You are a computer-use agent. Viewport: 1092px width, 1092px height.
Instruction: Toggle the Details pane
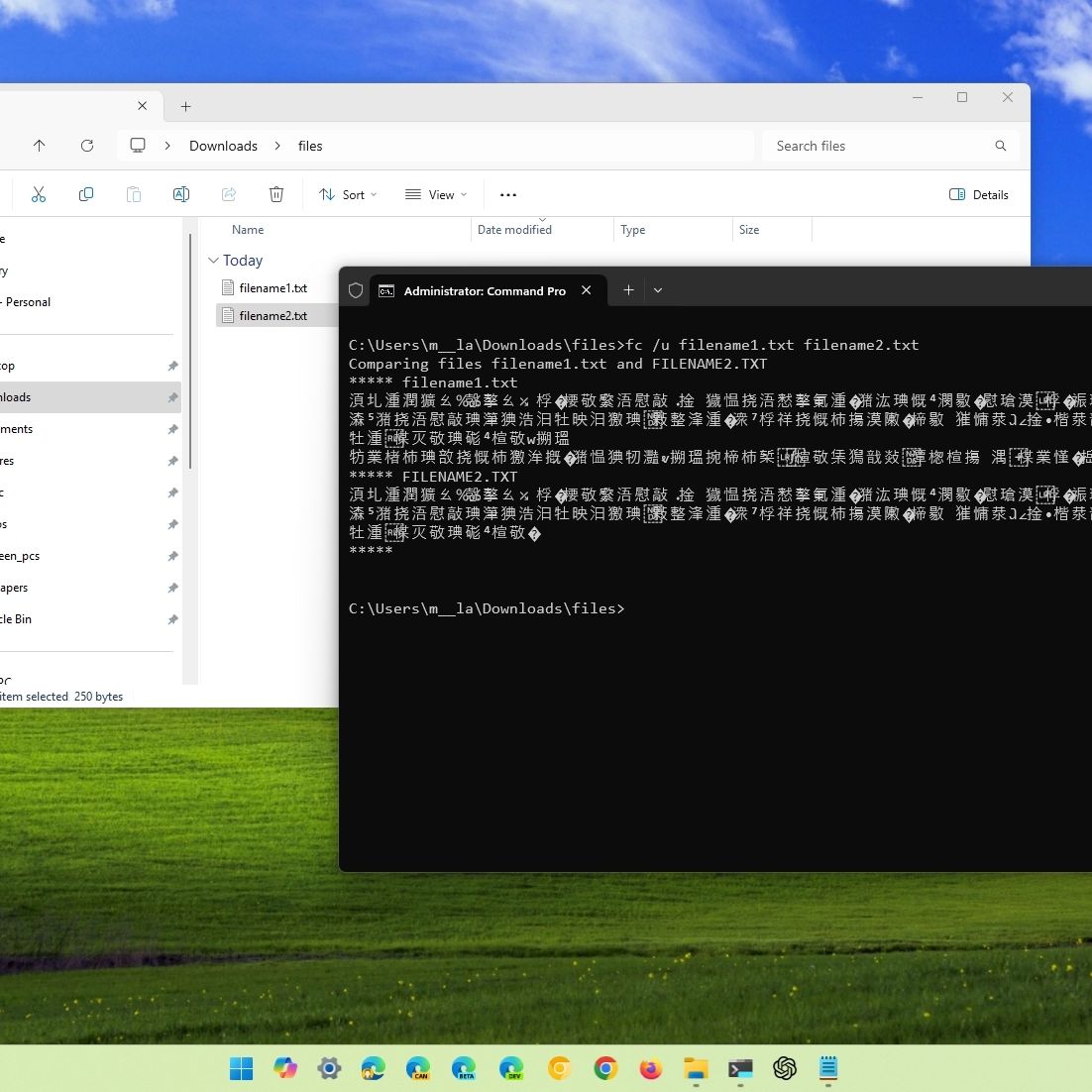(x=979, y=195)
